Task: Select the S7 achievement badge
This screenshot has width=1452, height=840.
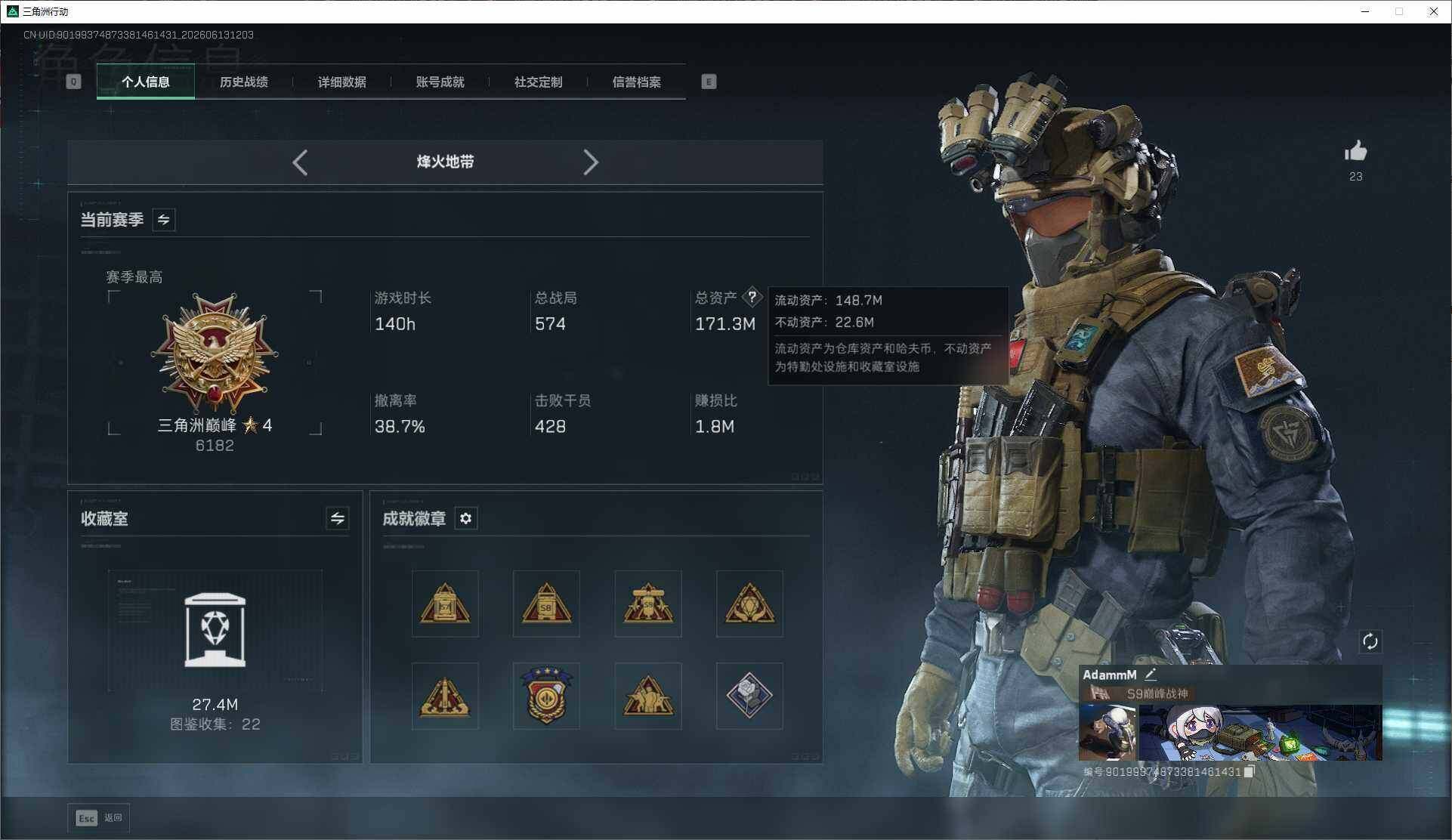Action: (445, 604)
